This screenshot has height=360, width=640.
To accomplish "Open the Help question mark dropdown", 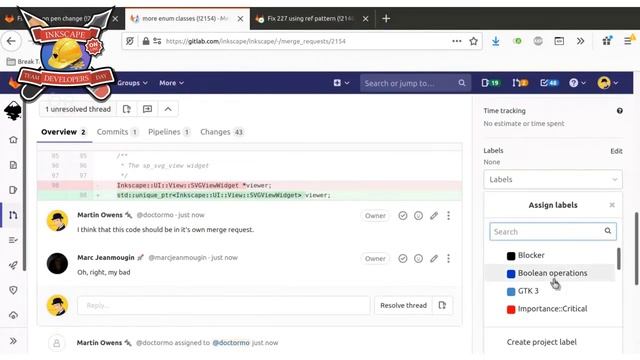I will 577,83.
